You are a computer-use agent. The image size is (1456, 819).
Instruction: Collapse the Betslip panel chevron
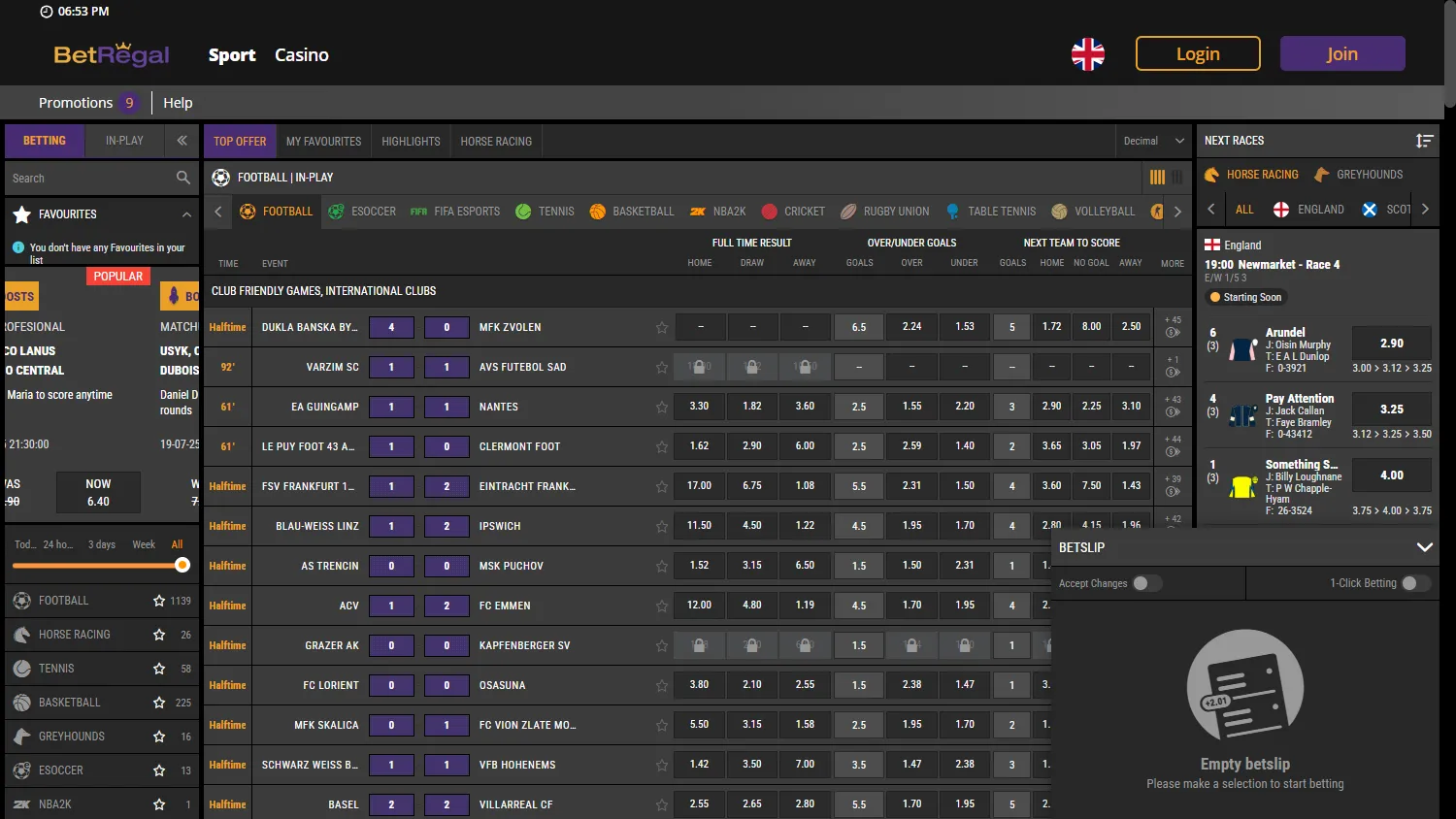click(x=1424, y=547)
